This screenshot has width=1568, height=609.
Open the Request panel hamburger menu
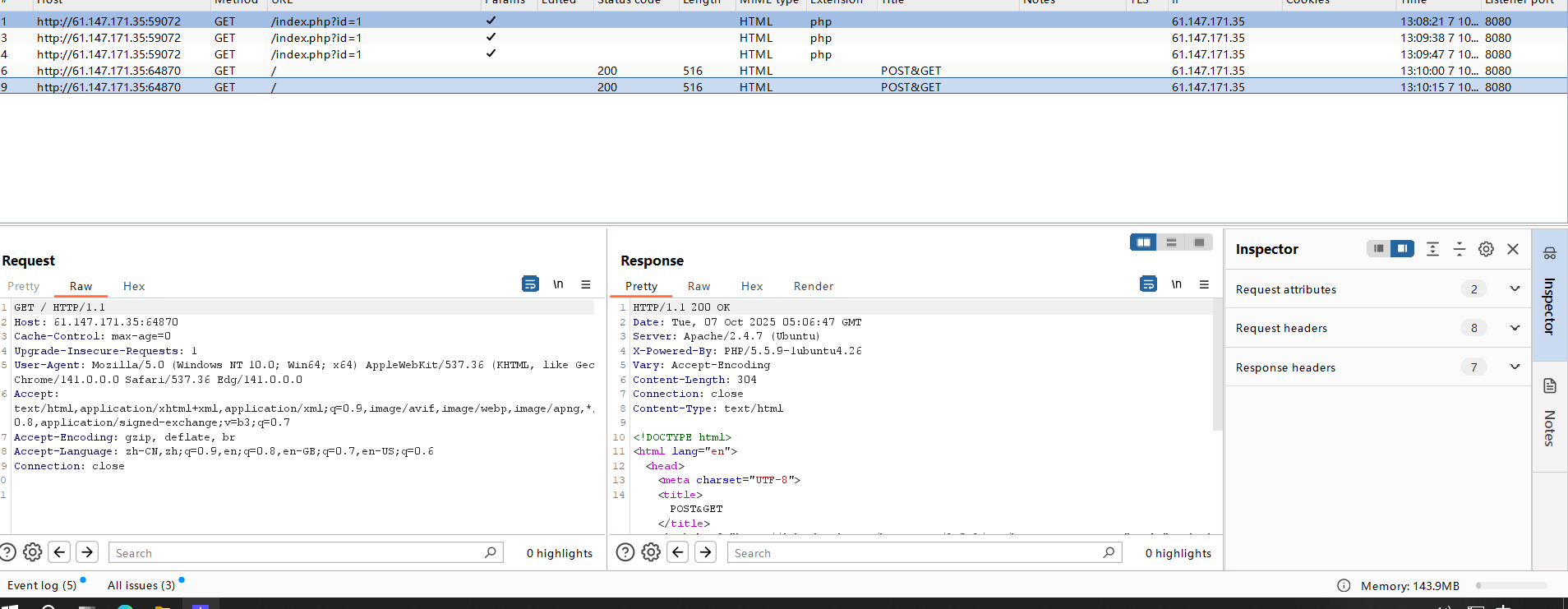click(586, 284)
